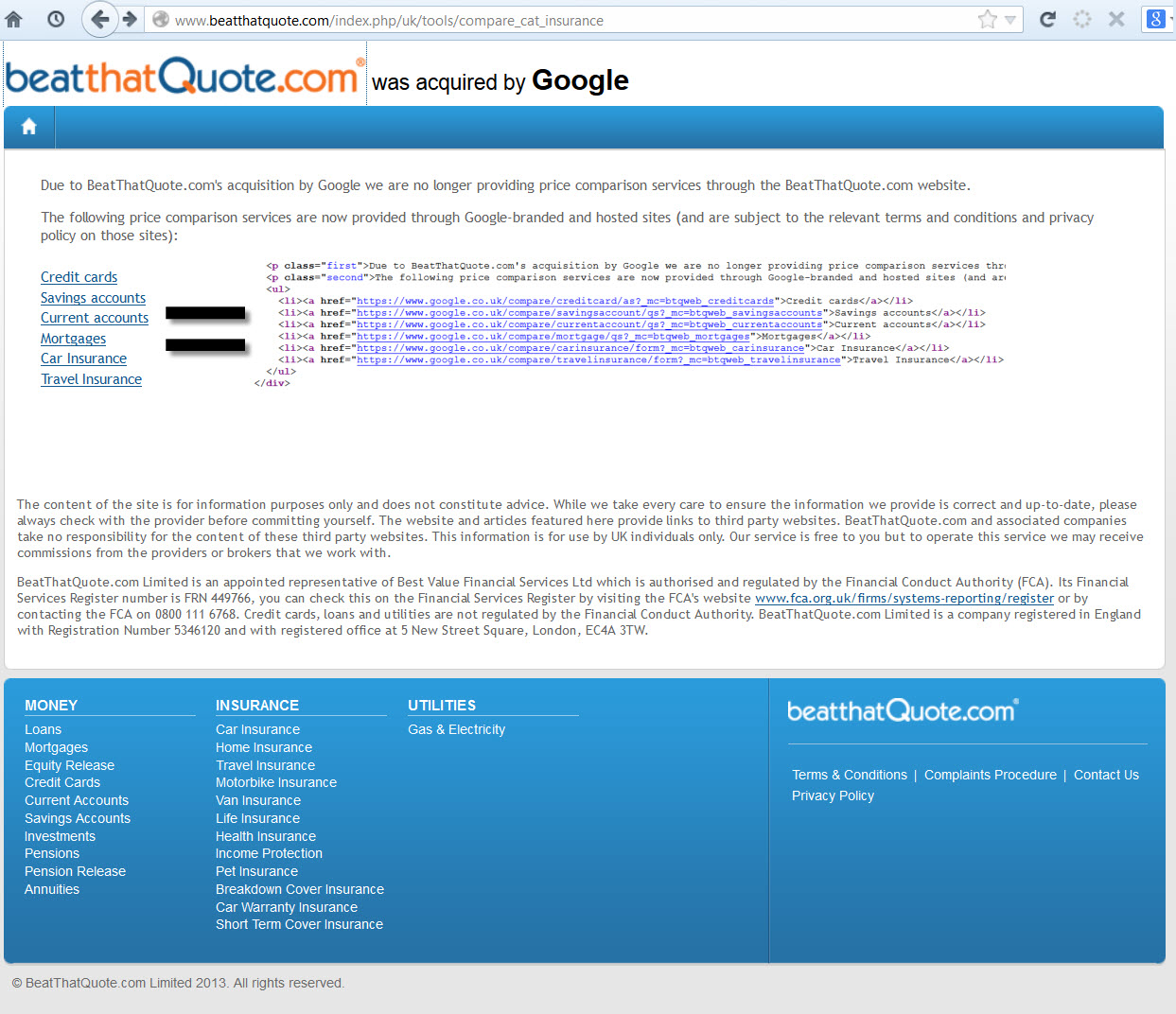Open the Equity Release footer link
The image size is (1176, 1014).
69,765
